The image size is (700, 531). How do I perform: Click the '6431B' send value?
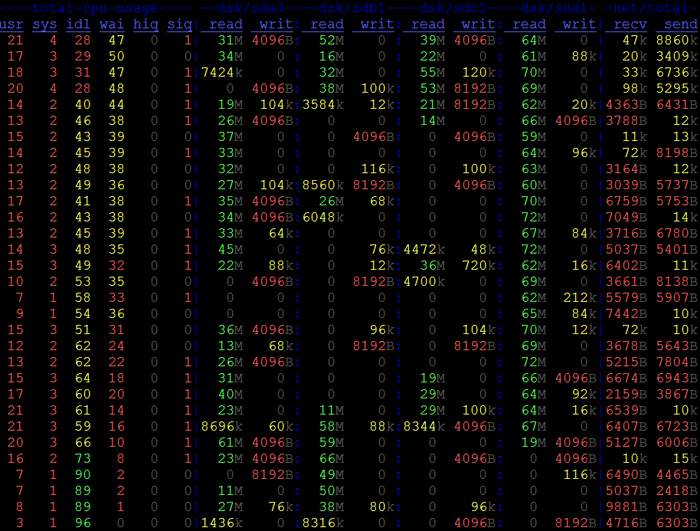click(x=677, y=105)
